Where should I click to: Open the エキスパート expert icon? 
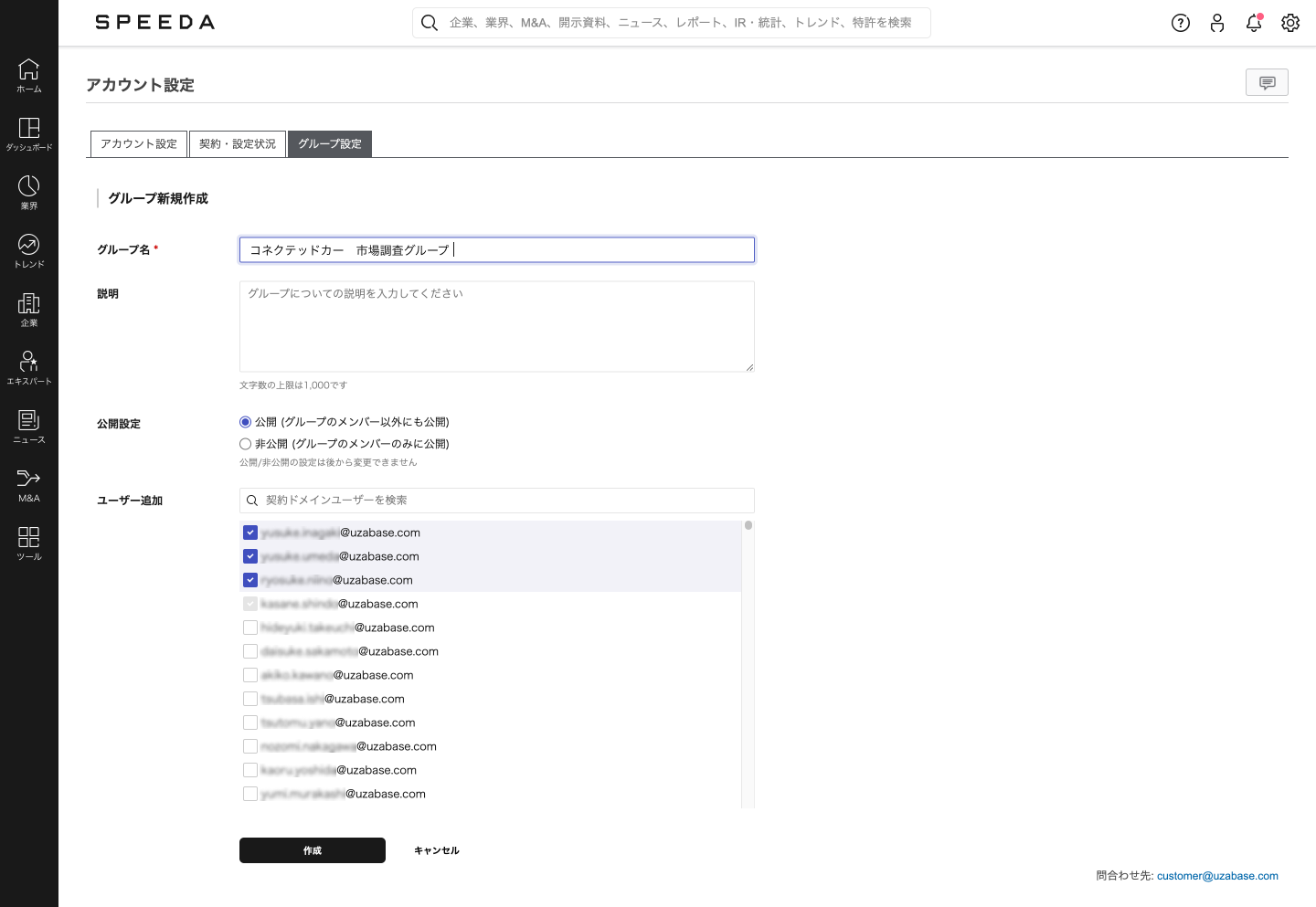pyautogui.click(x=29, y=367)
